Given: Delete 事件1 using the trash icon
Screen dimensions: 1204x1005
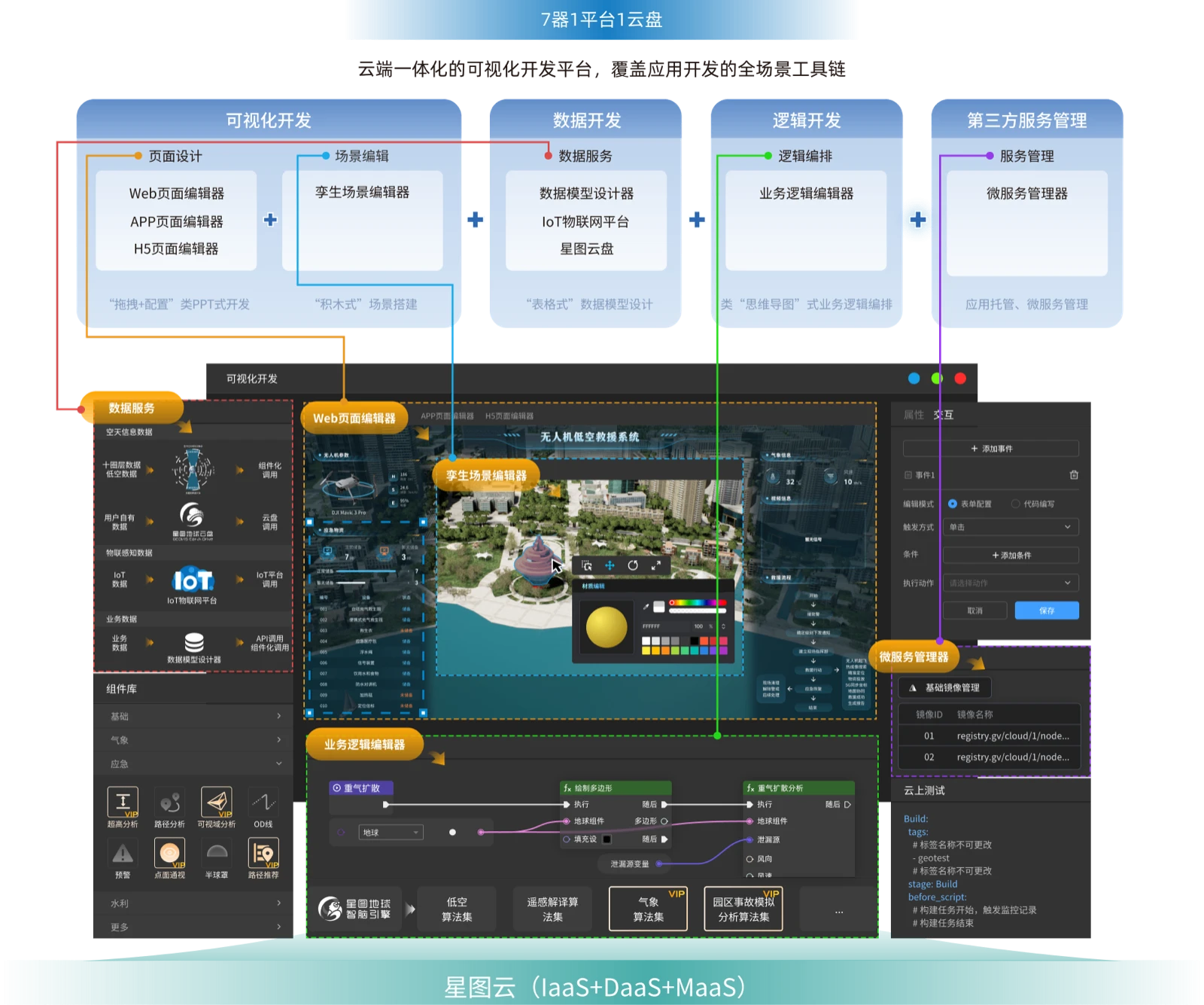Looking at the screenshot, I should coord(1074,475).
